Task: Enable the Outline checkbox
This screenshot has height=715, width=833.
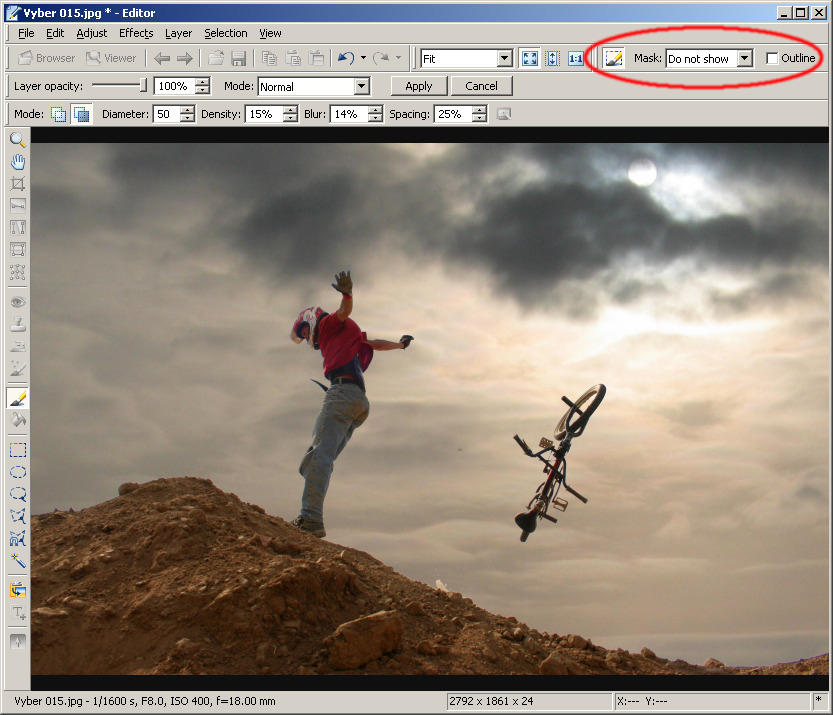Action: (772, 59)
